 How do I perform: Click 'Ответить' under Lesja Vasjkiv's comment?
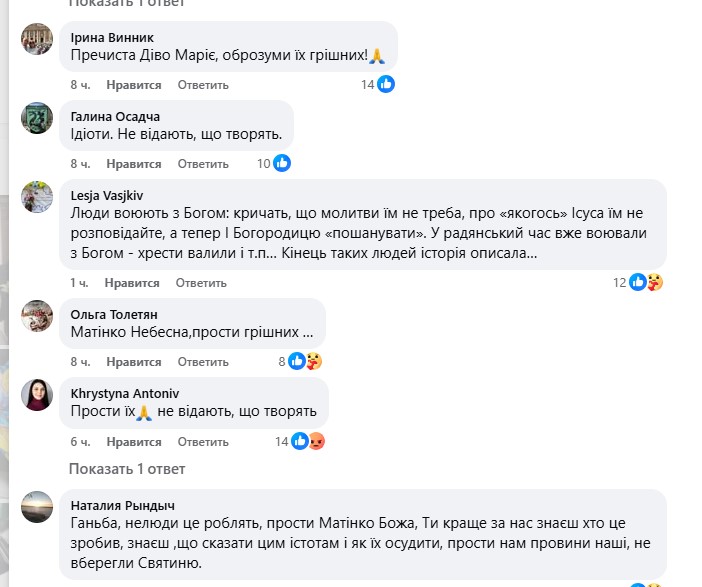tap(203, 282)
